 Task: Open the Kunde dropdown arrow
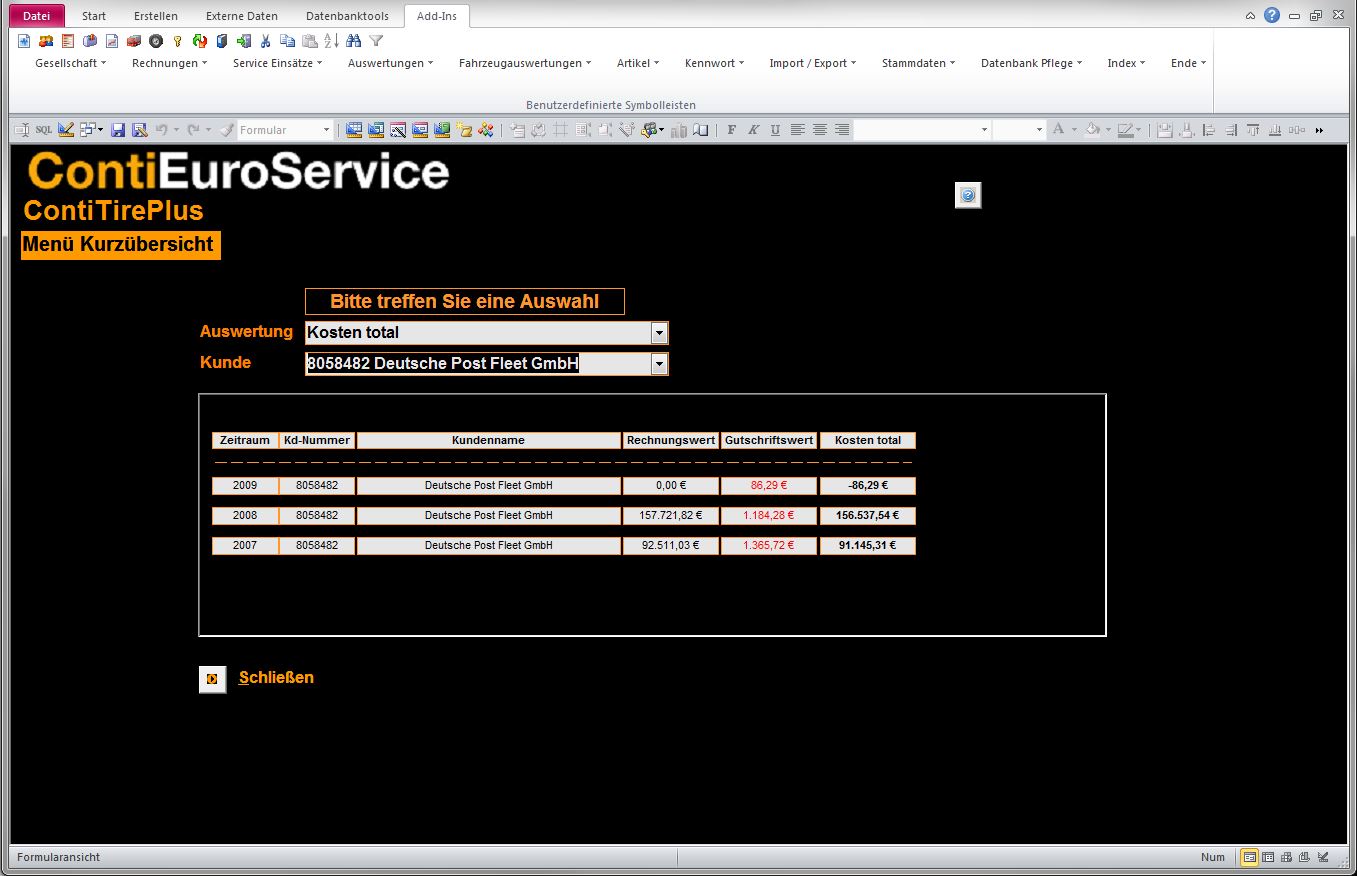[659, 364]
